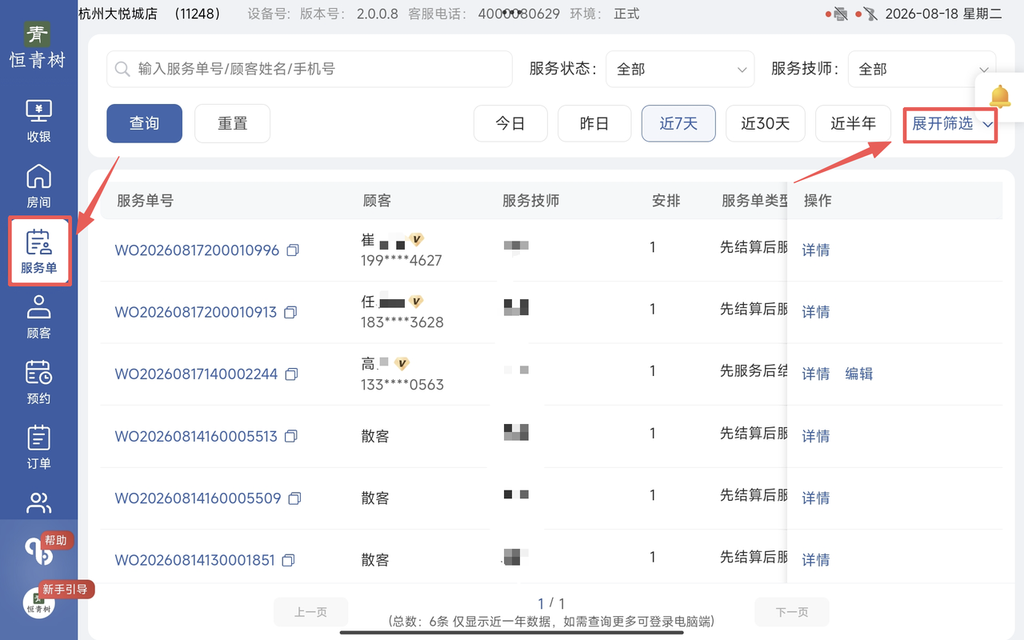Click the 操作 column header
Image resolution: width=1024 pixels, height=640 pixels.
point(818,200)
